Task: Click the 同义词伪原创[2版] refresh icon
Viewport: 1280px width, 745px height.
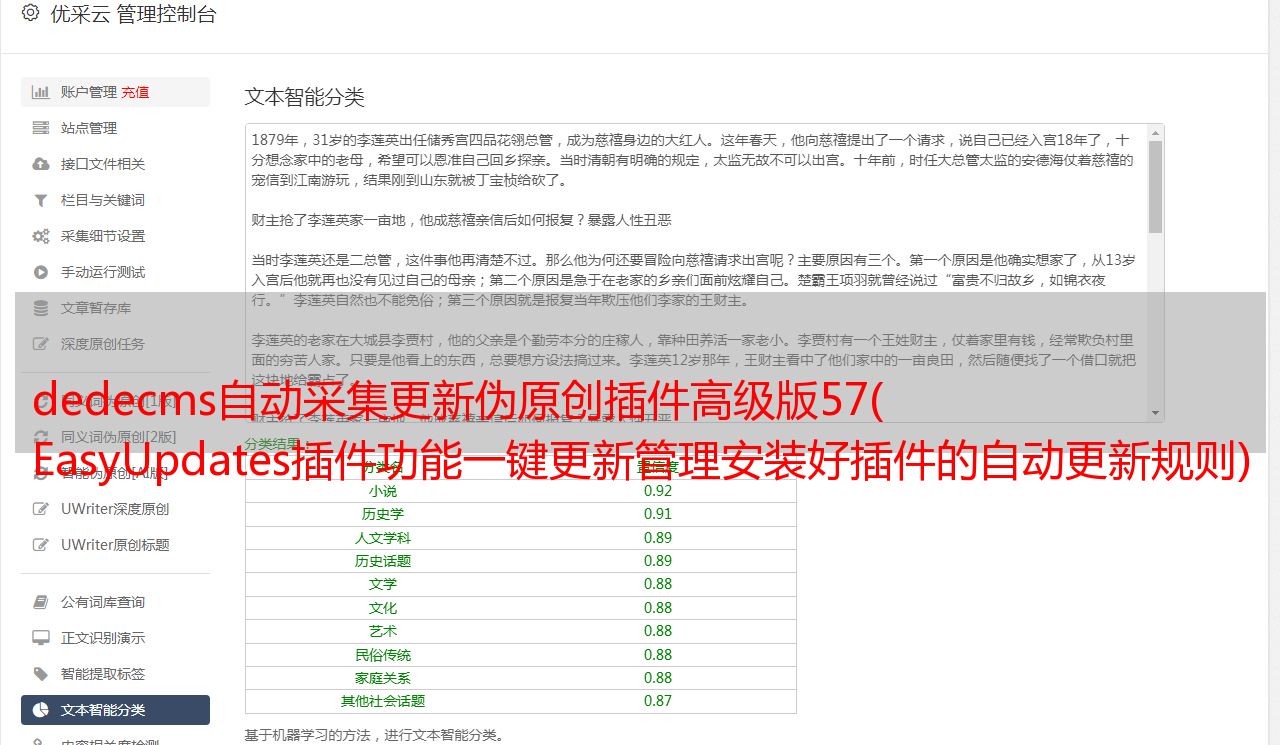Action: [41, 436]
